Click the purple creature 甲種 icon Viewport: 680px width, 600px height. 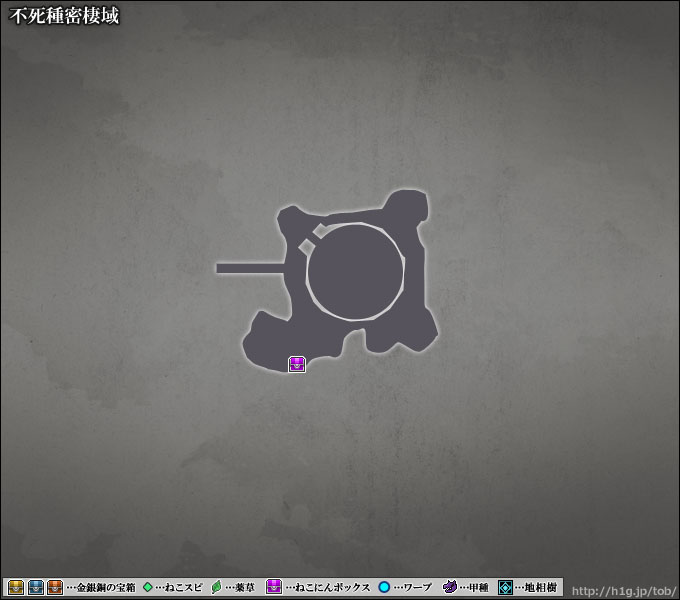[x=450, y=587]
